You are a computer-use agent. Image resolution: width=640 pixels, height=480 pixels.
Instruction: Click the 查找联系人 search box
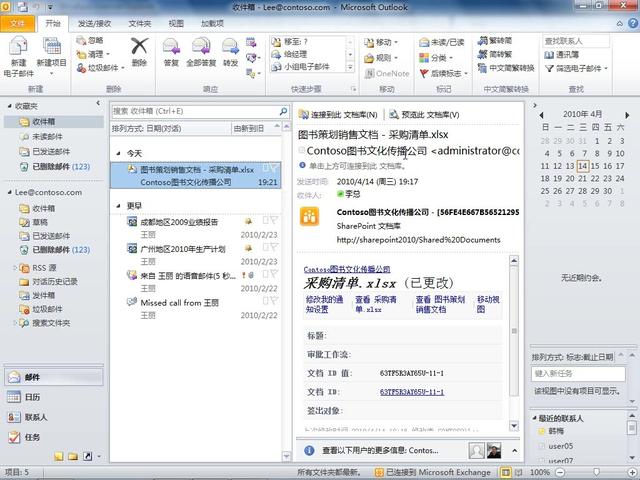pos(576,41)
